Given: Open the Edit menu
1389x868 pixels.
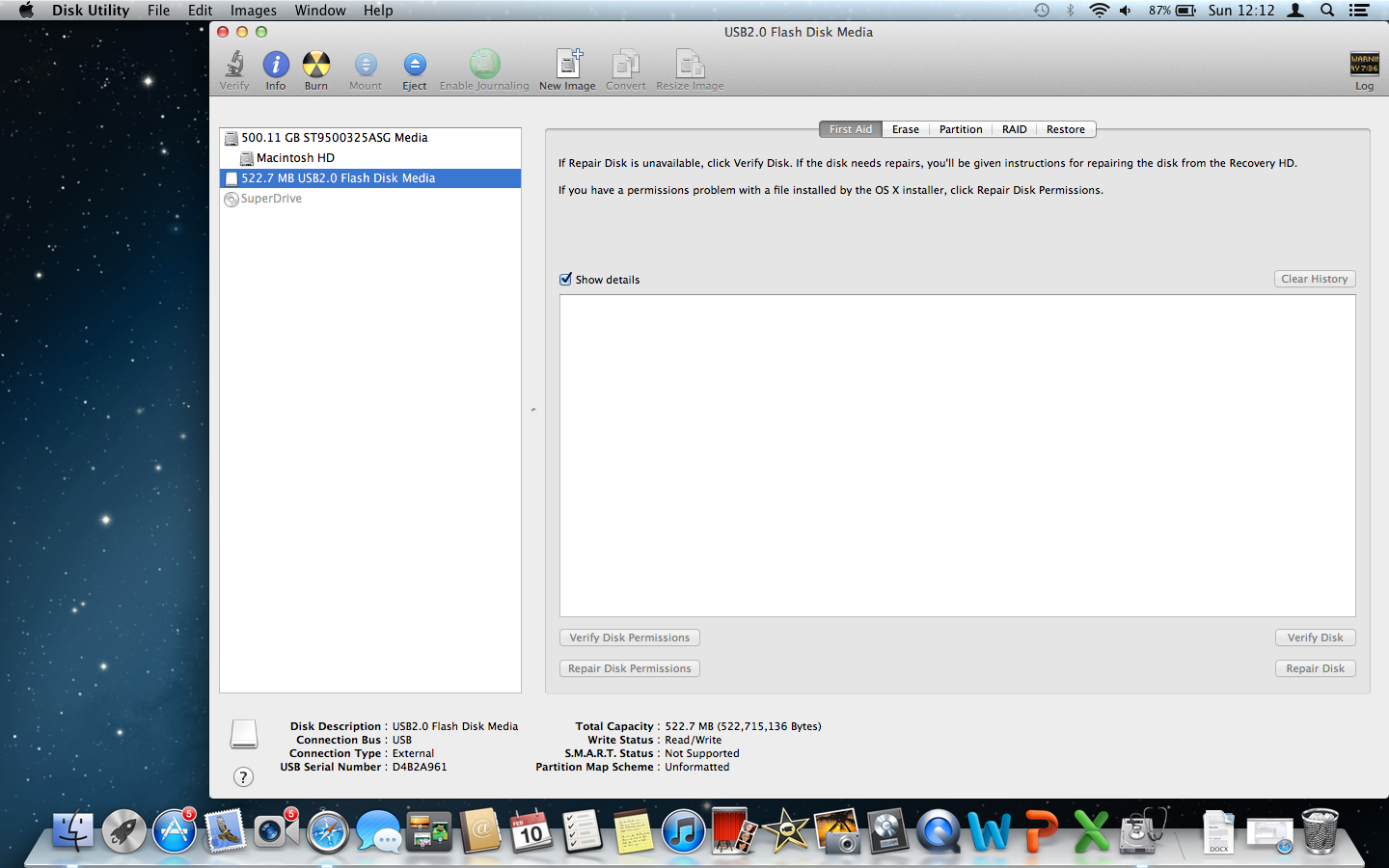Looking at the screenshot, I should 201,11.
